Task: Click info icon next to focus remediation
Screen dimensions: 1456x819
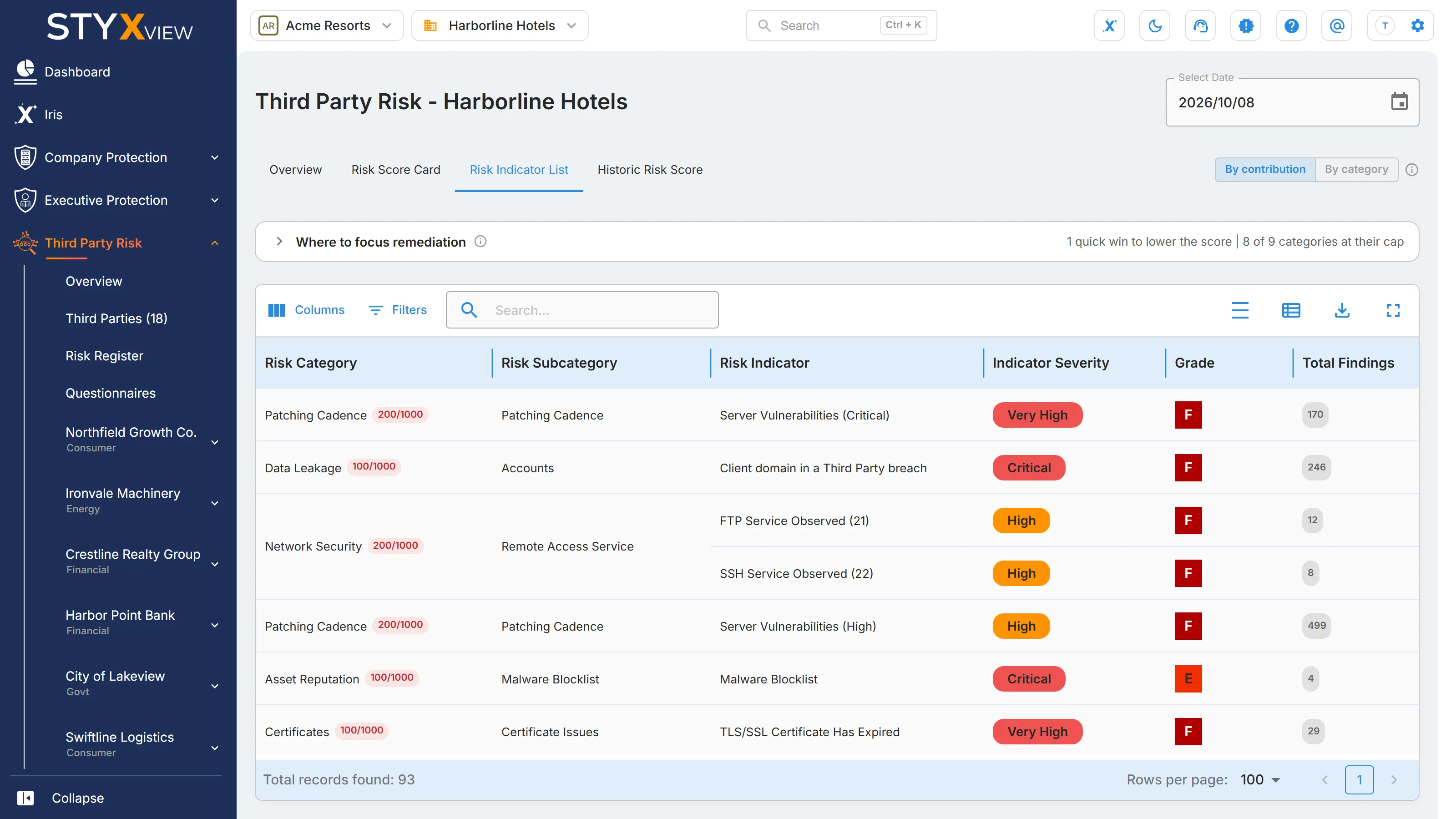Action: tap(480, 241)
